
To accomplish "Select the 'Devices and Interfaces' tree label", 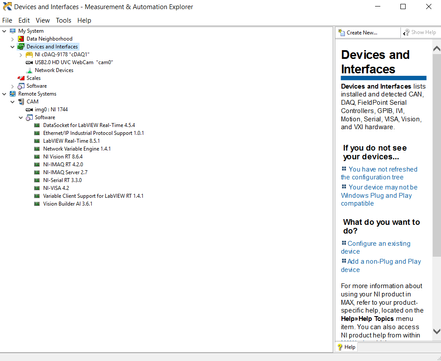I will 52,47.
